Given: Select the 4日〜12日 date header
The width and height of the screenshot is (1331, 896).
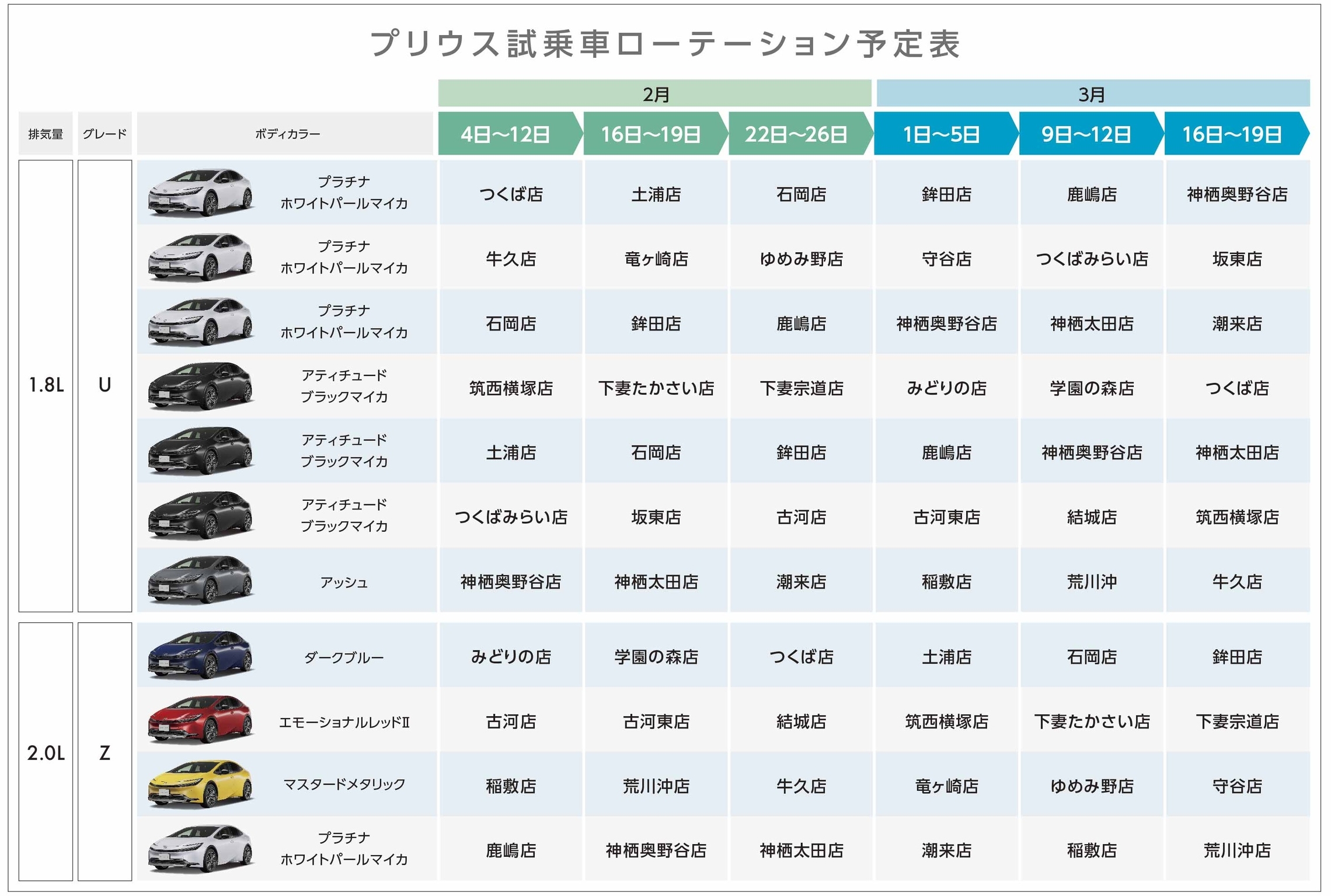Looking at the screenshot, I should pyautogui.click(x=510, y=134).
